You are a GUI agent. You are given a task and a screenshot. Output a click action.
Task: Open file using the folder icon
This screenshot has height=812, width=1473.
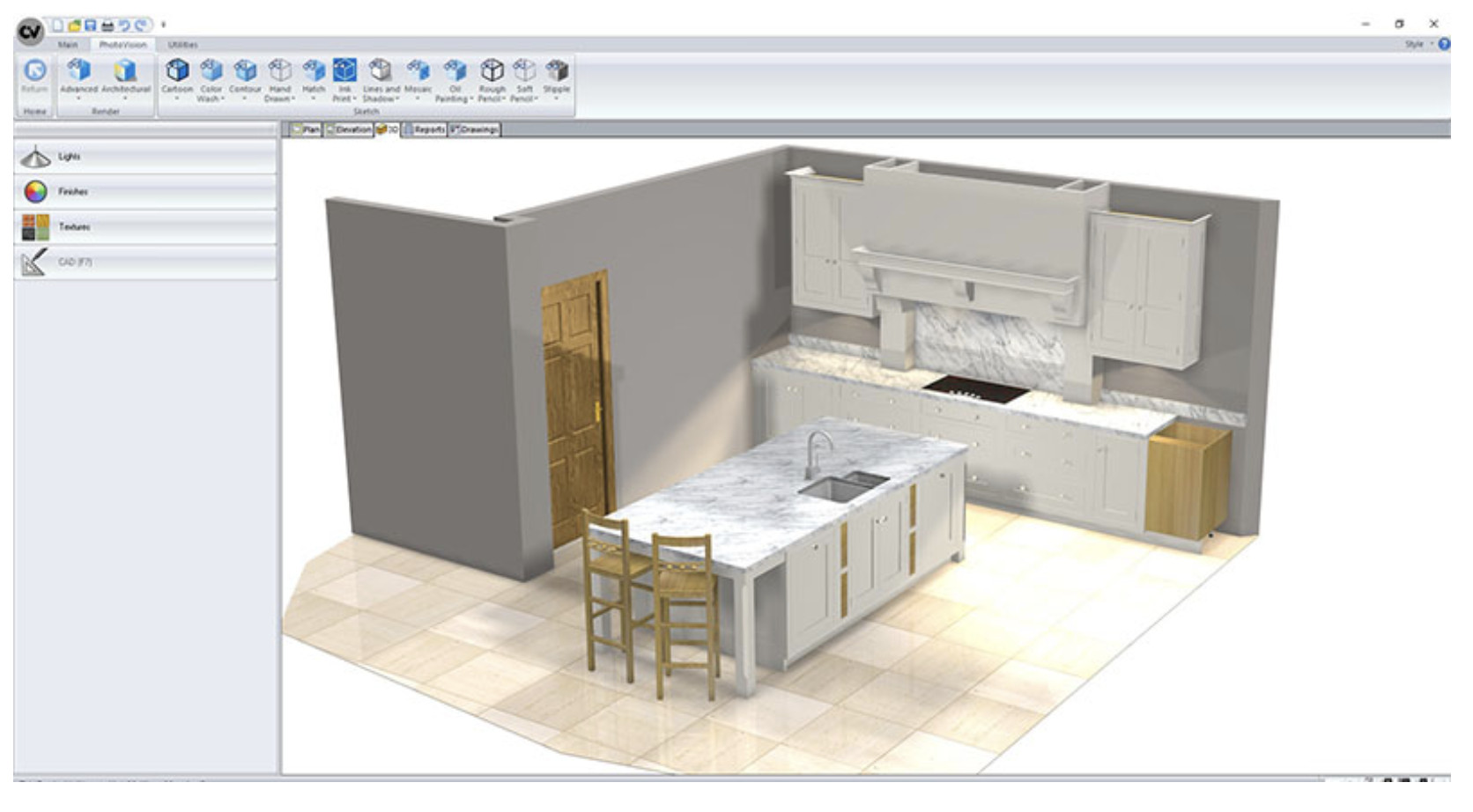click(74, 26)
